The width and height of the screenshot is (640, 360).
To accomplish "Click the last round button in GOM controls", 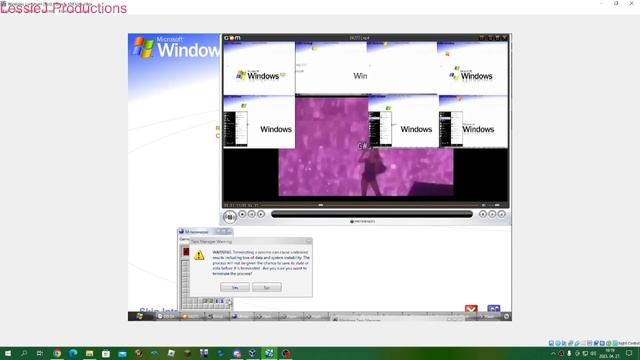I will tap(502, 214).
